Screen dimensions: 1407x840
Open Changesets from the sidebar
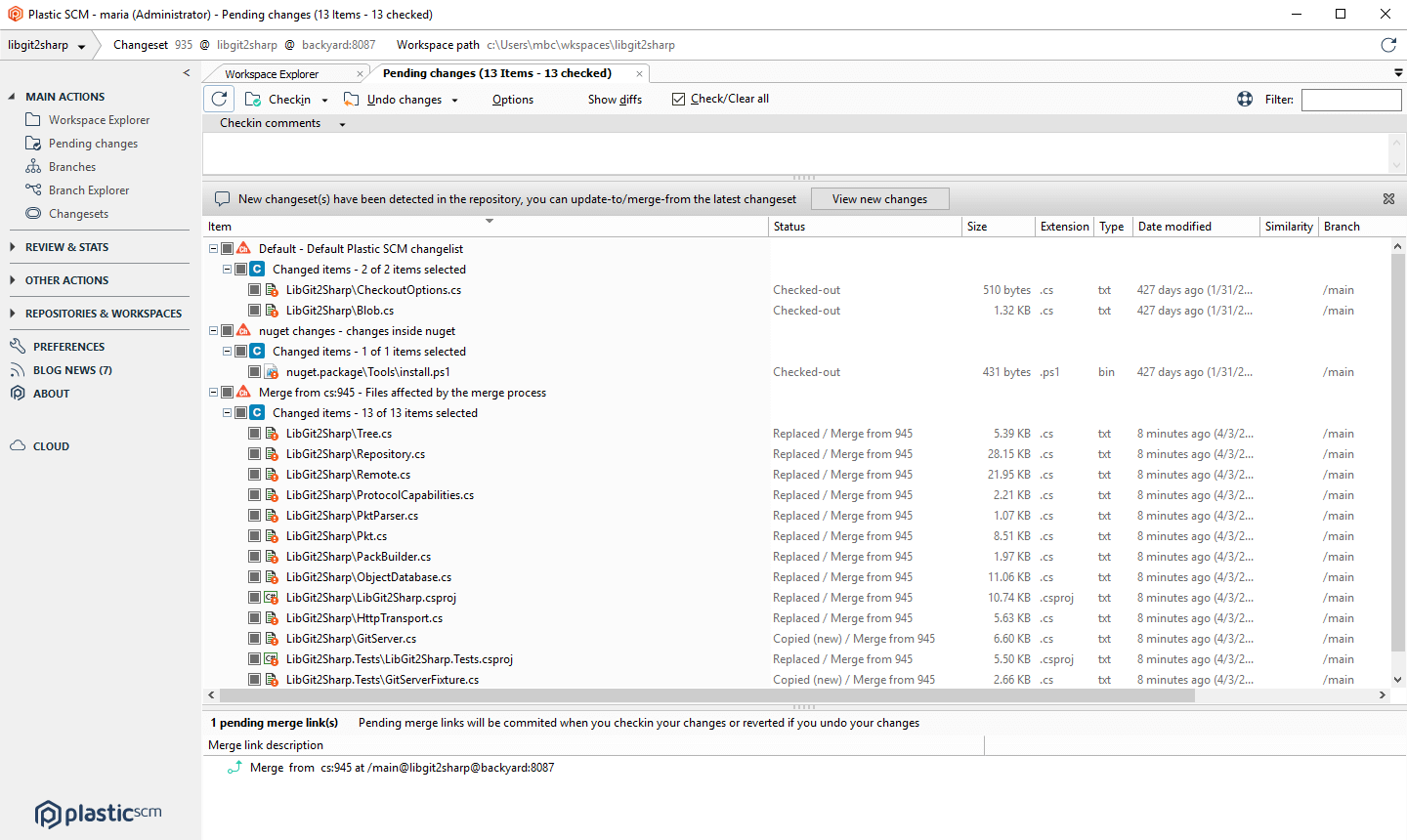click(x=78, y=214)
